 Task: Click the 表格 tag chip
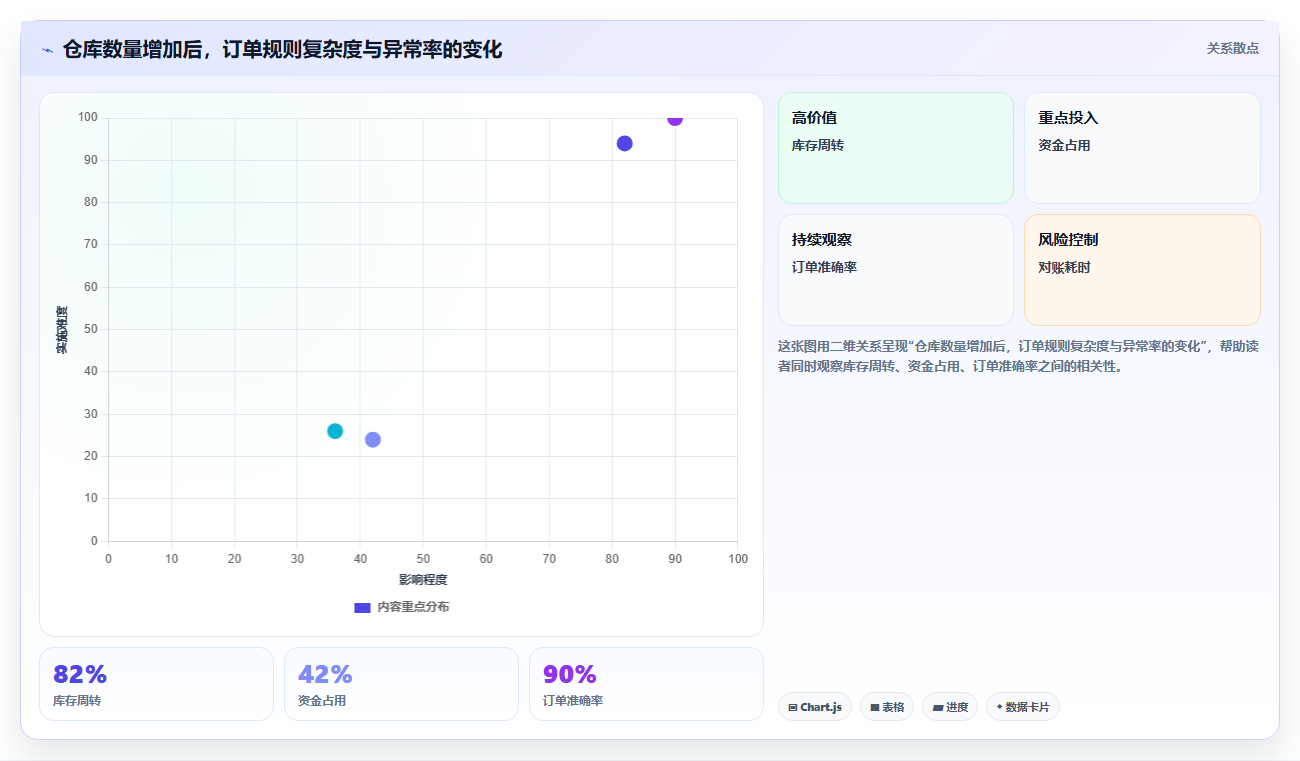coord(887,707)
